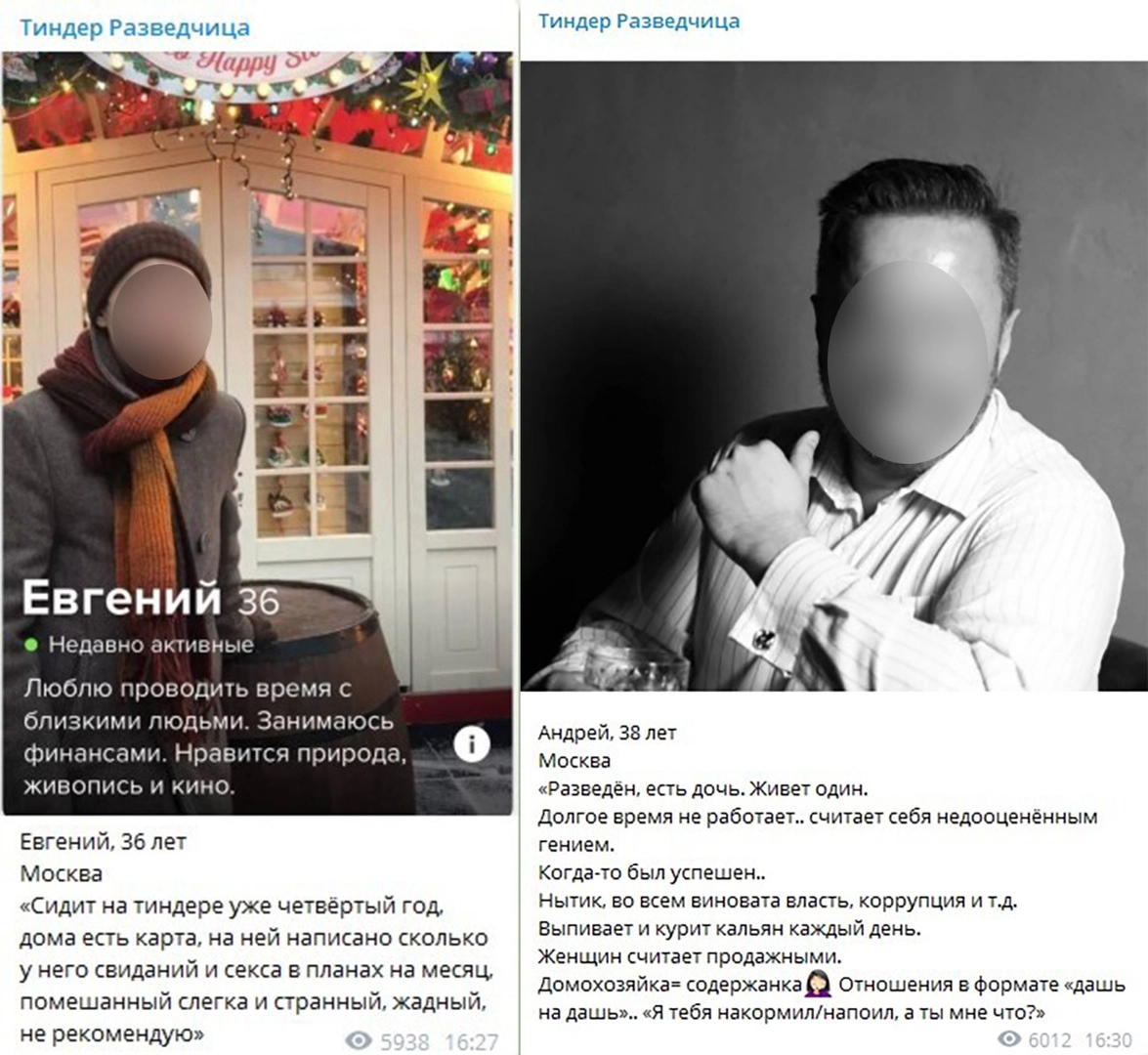Click 'Москва' under Андрей's name
This screenshot has height=1055, width=1148.
click(574, 761)
